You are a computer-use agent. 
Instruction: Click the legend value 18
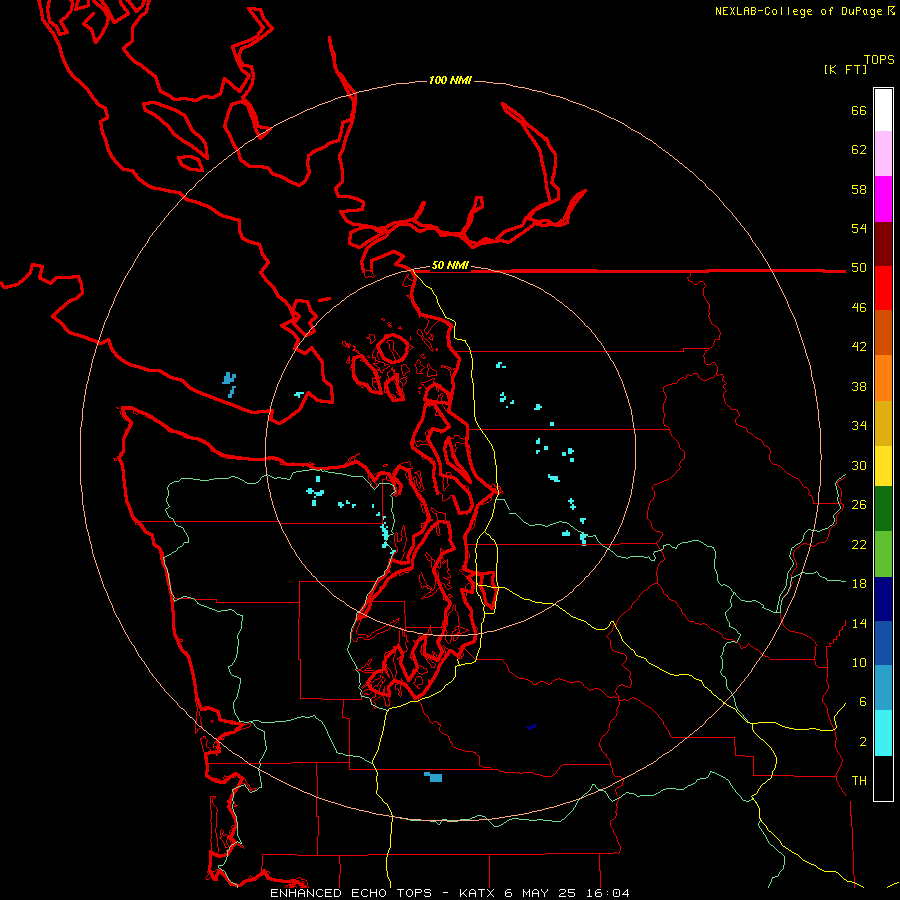click(x=859, y=583)
